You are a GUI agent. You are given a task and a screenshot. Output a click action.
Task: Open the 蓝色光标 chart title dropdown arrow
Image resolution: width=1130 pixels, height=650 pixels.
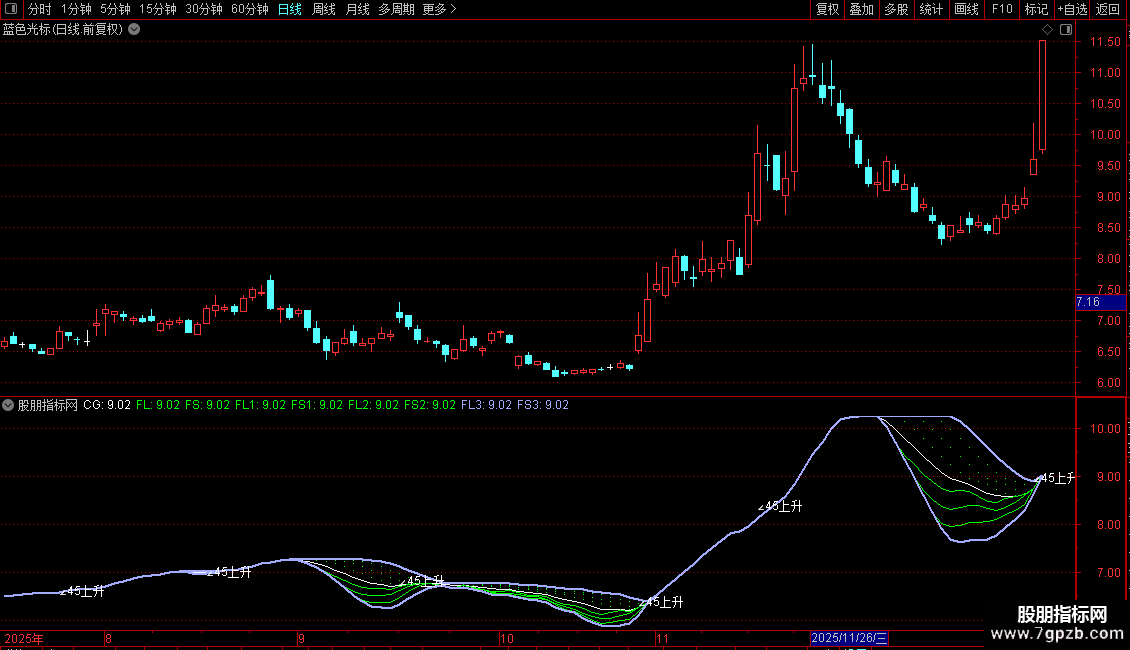point(134,30)
